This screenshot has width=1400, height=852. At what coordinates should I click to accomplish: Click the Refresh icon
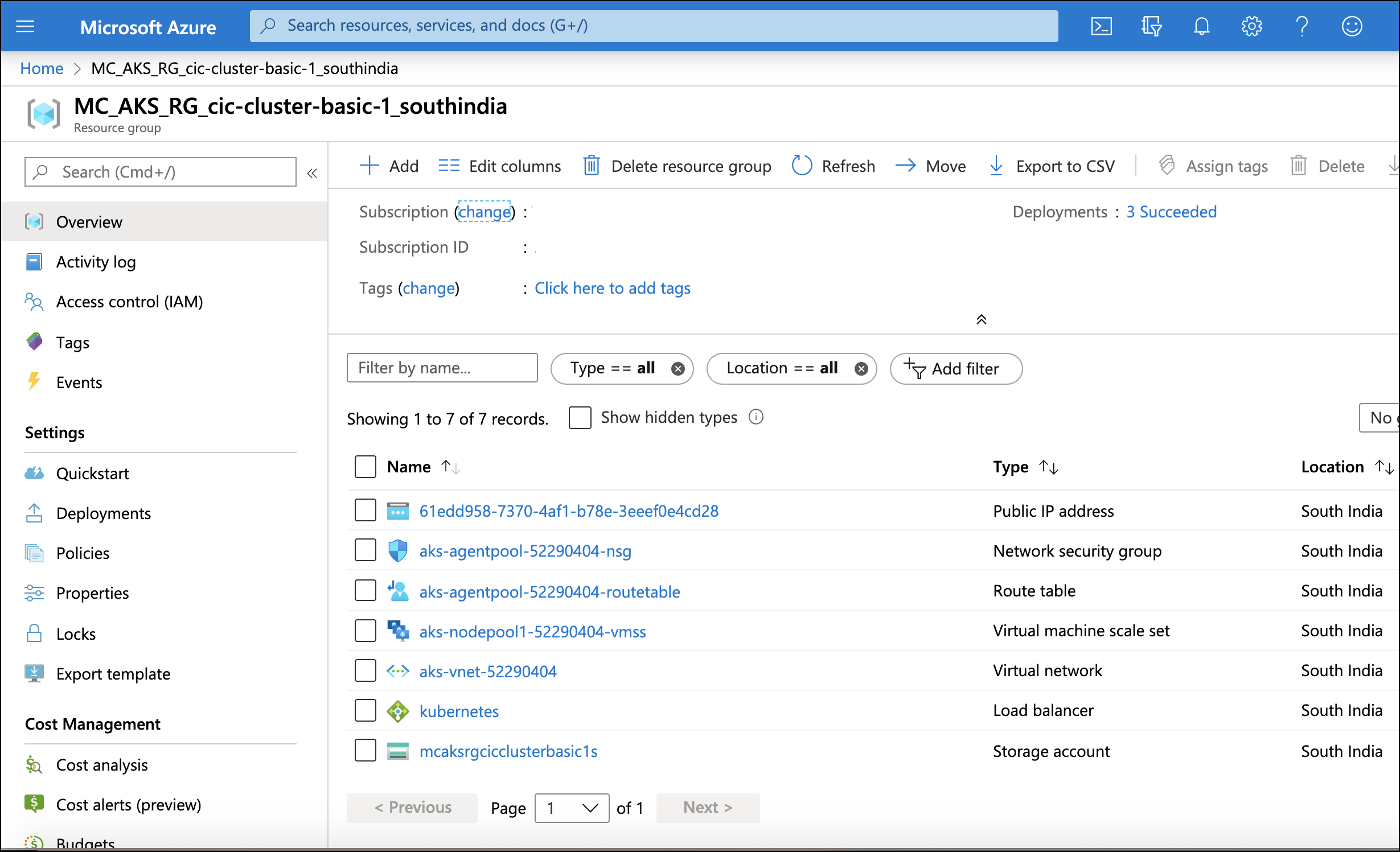pyautogui.click(x=802, y=166)
